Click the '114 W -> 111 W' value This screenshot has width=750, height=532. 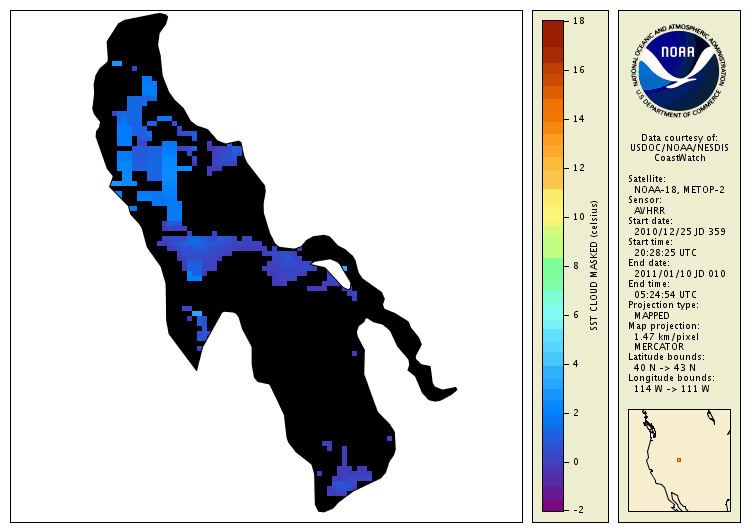point(672,388)
